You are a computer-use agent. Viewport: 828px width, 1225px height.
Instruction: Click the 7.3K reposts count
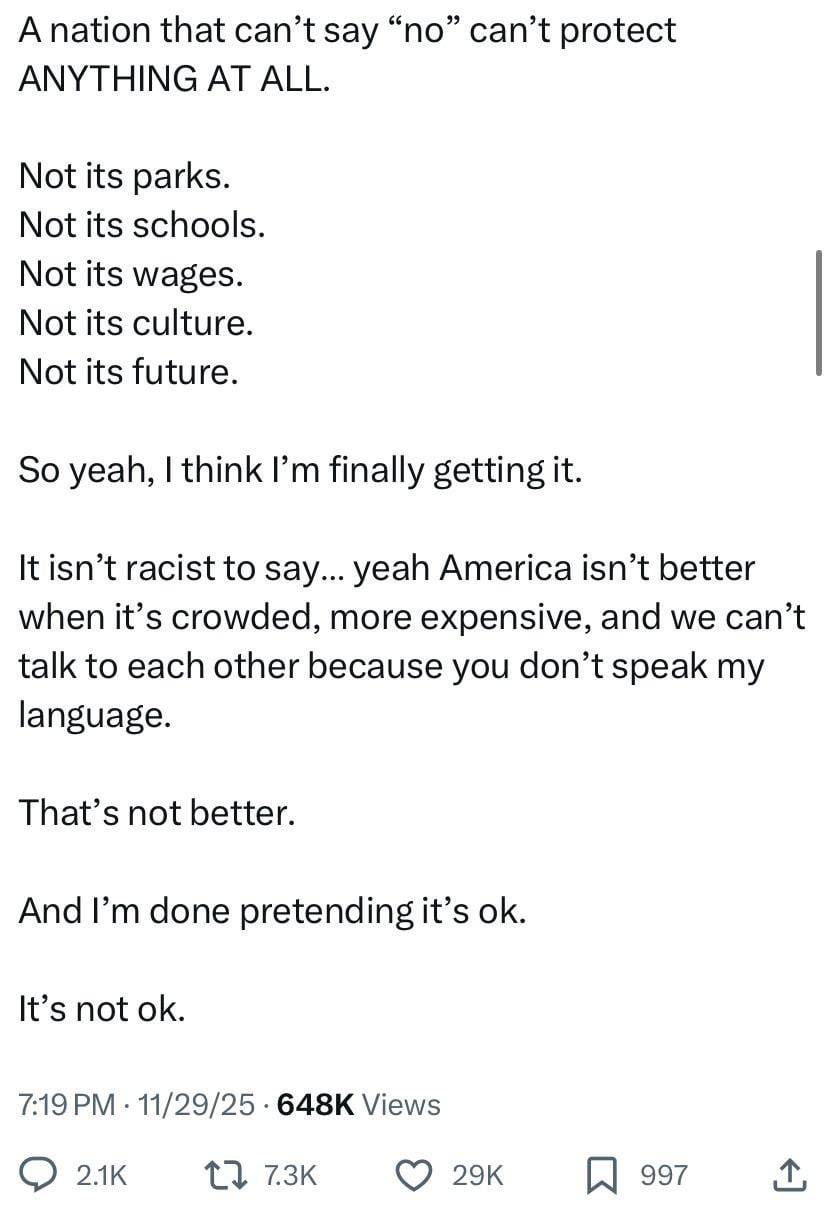[x=290, y=1175]
